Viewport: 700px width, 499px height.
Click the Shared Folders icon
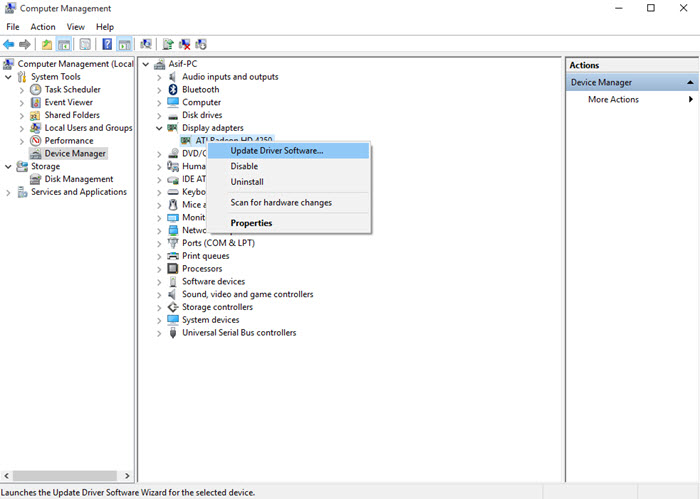point(35,115)
